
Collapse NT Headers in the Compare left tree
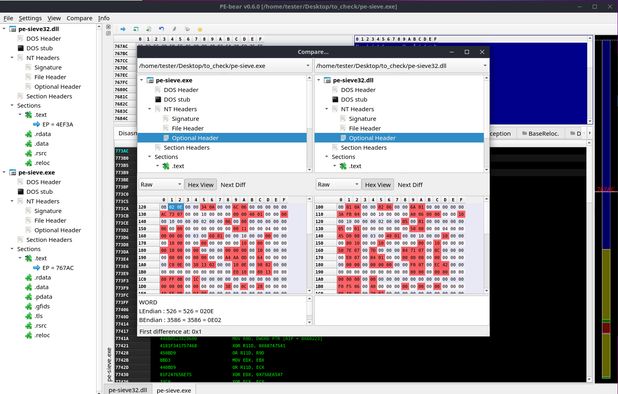(150, 109)
